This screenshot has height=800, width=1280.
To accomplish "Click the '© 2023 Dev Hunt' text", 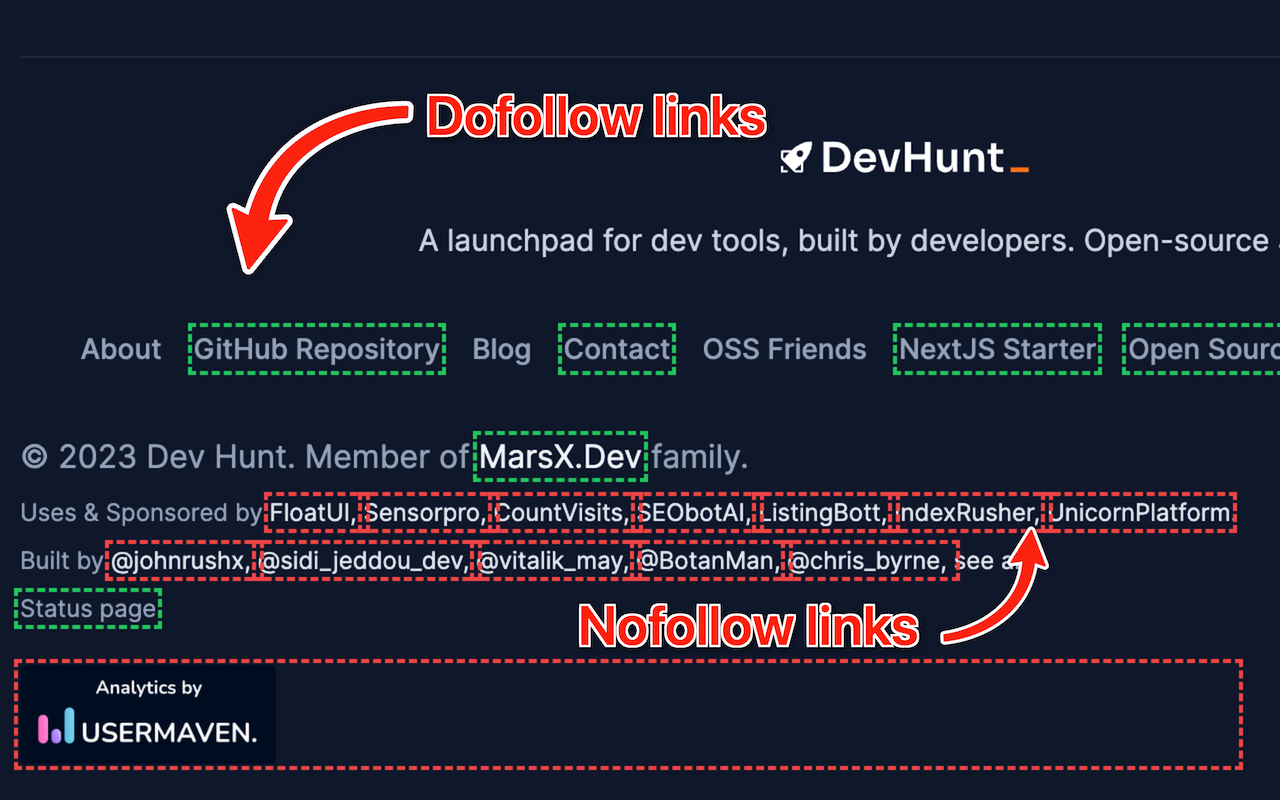I will click(157, 457).
